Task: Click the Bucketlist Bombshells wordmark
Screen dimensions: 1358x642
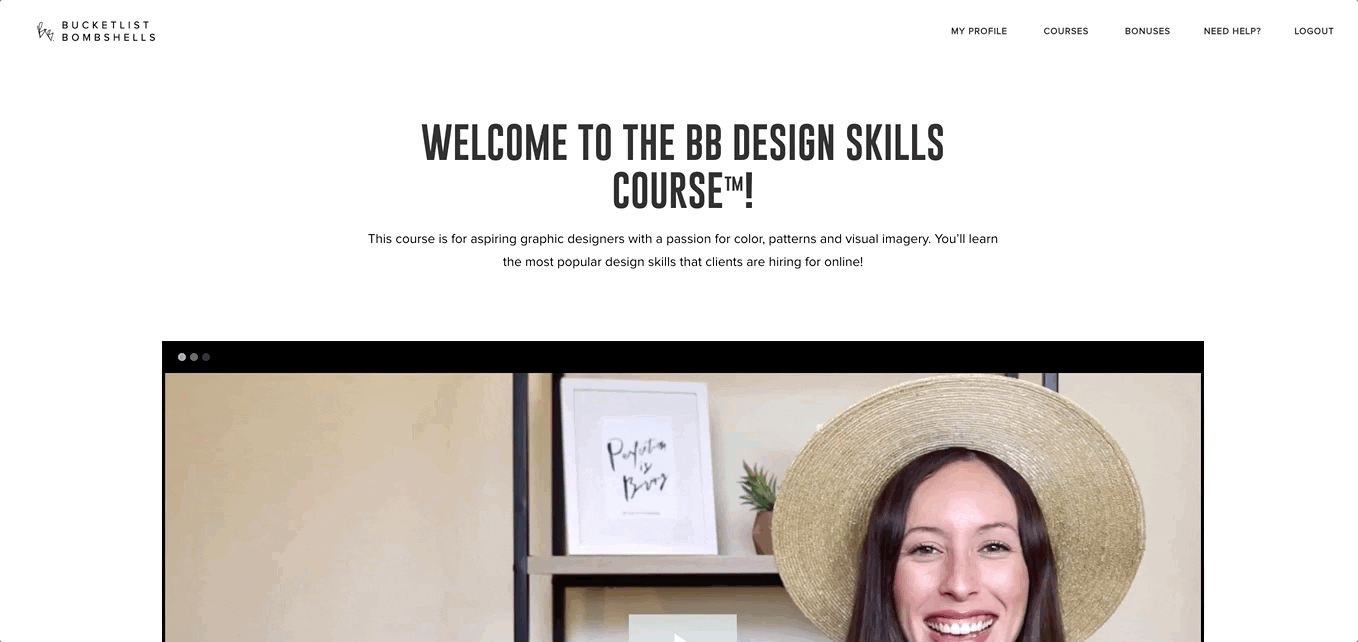Action: [108, 31]
